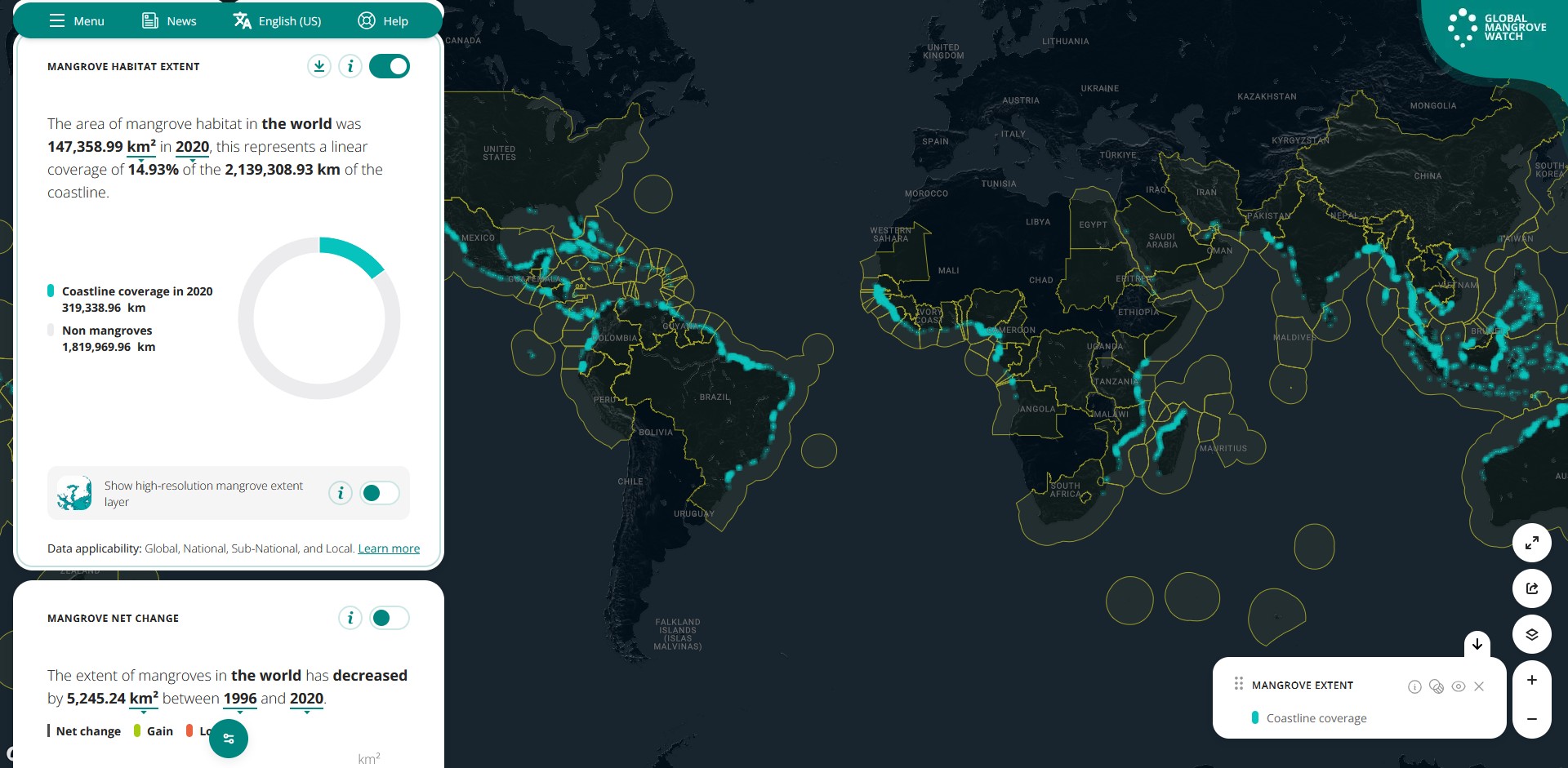This screenshot has width=1568, height=768.
Task: Hide the Mangrove Extent layer with eye icon
Action: tap(1459, 686)
